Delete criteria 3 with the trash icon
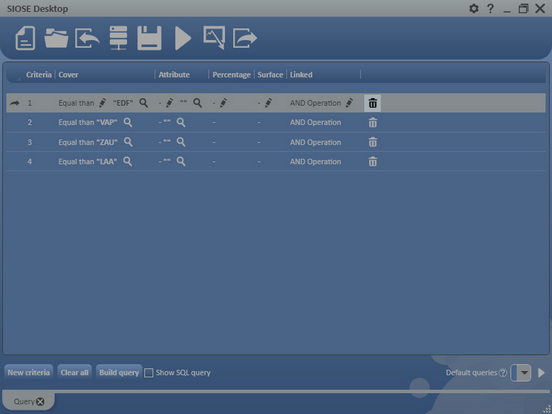The height and width of the screenshot is (414, 552). coord(372,142)
